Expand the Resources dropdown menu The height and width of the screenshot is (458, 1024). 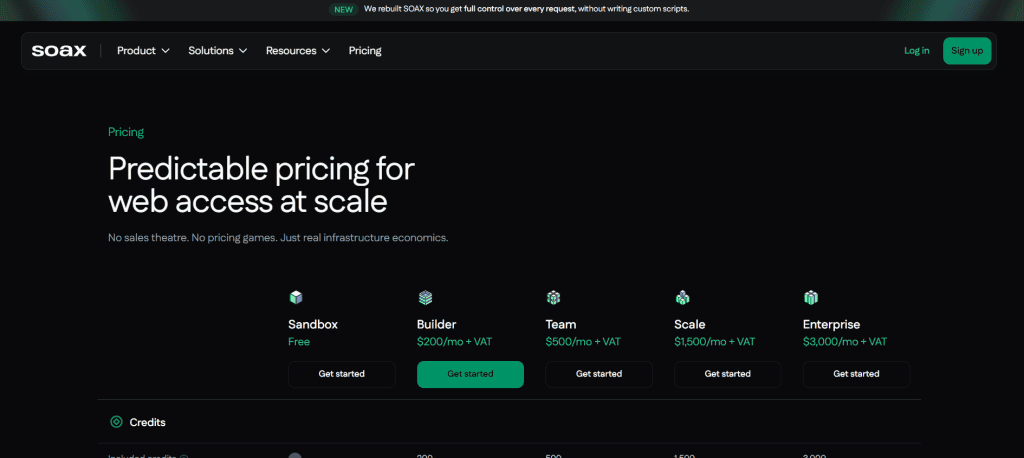click(298, 51)
